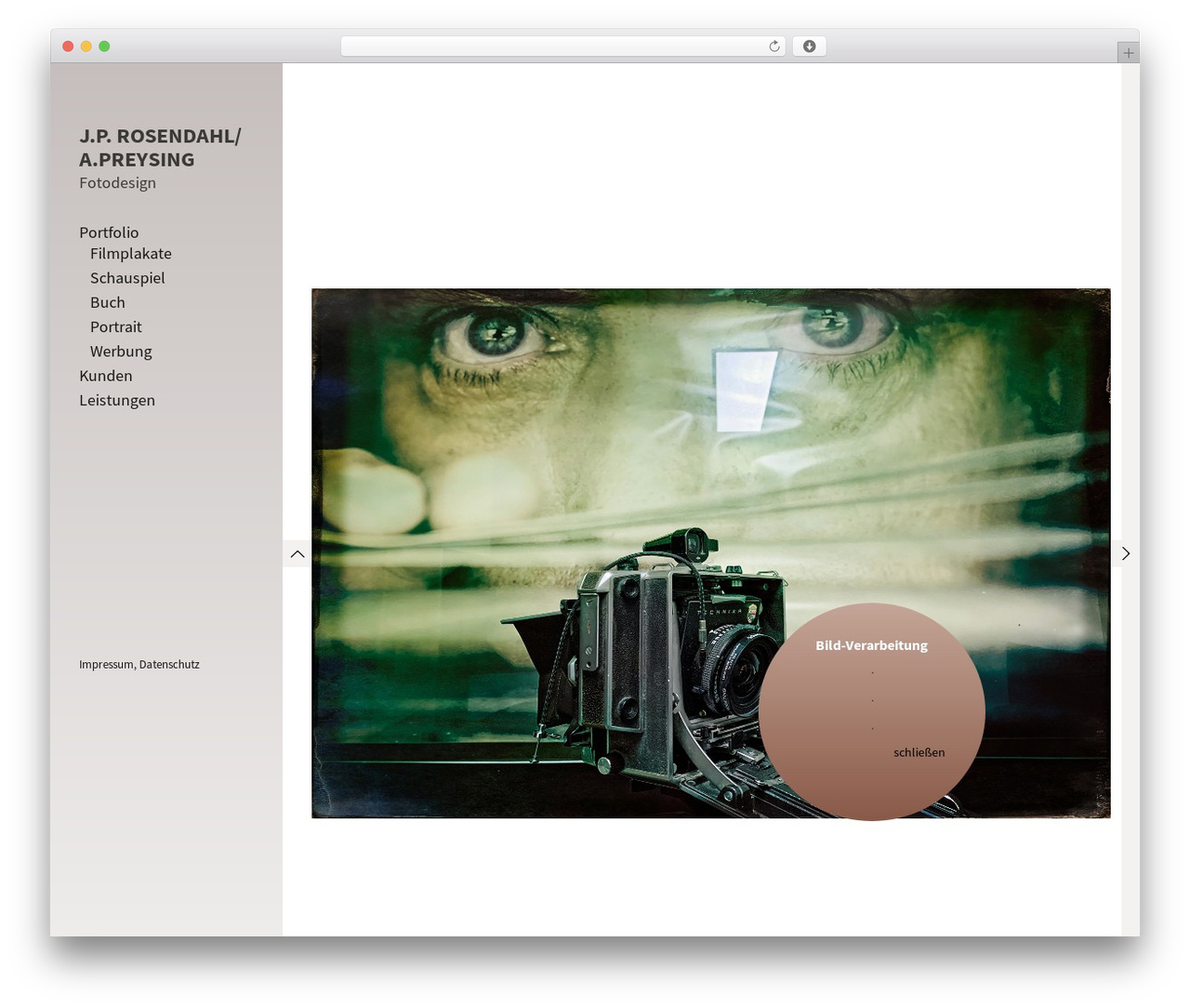Open the Portfolio menu item
The image size is (1190, 1008).
[x=109, y=232]
